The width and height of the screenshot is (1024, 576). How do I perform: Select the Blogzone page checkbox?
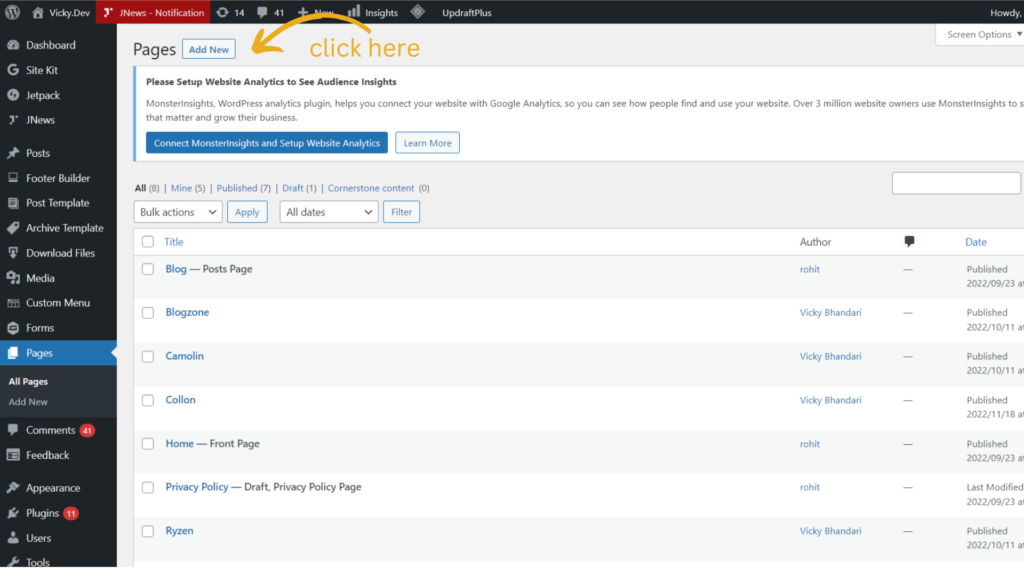(148, 313)
